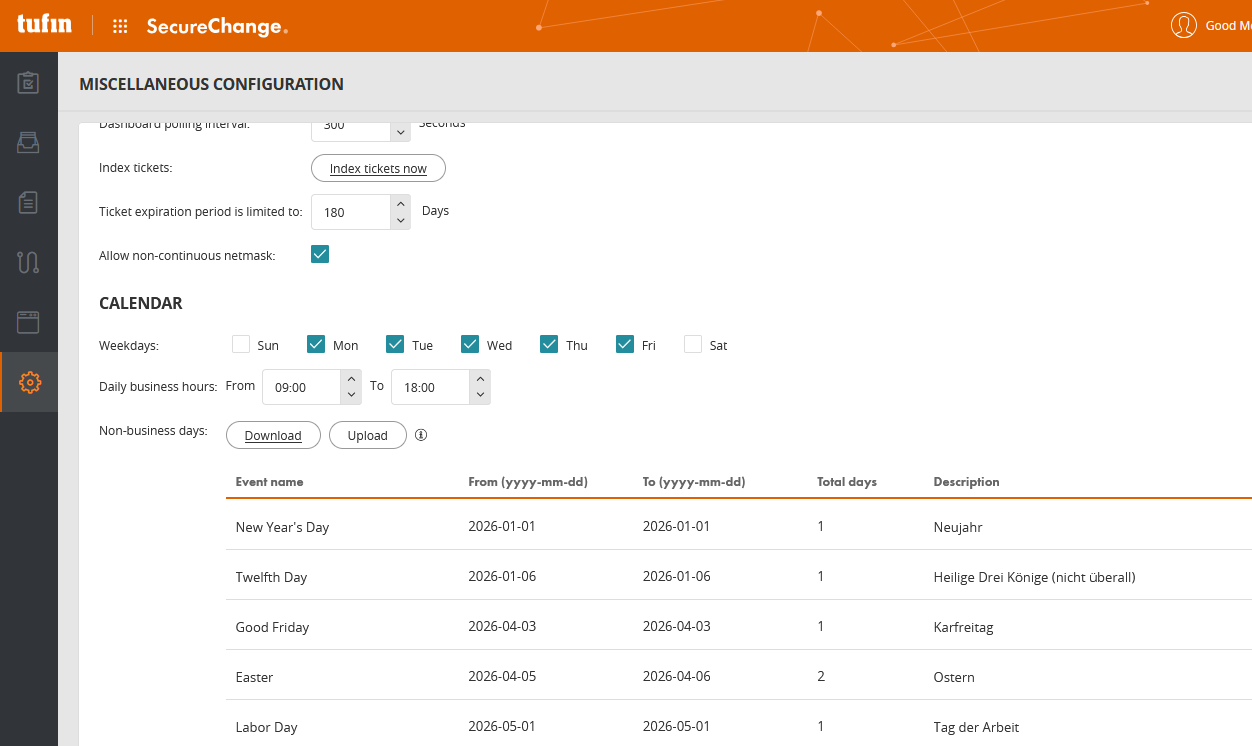Open the workflows sidebar icon
The width and height of the screenshot is (1252, 746).
(x=28, y=262)
